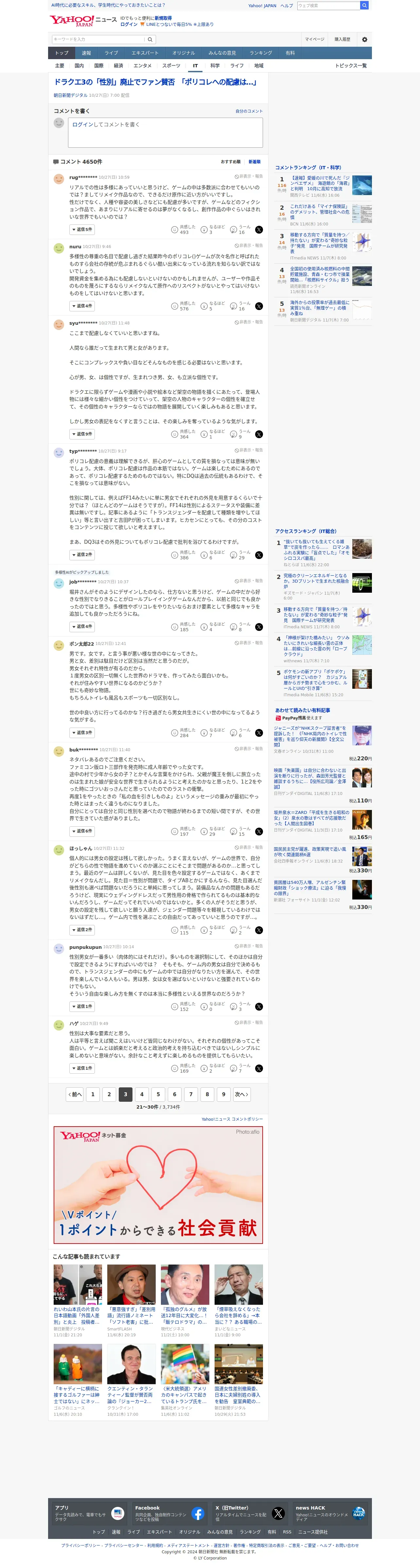Open the ライブ navigation tab
The height and width of the screenshot is (1568, 420).
[111, 53]
